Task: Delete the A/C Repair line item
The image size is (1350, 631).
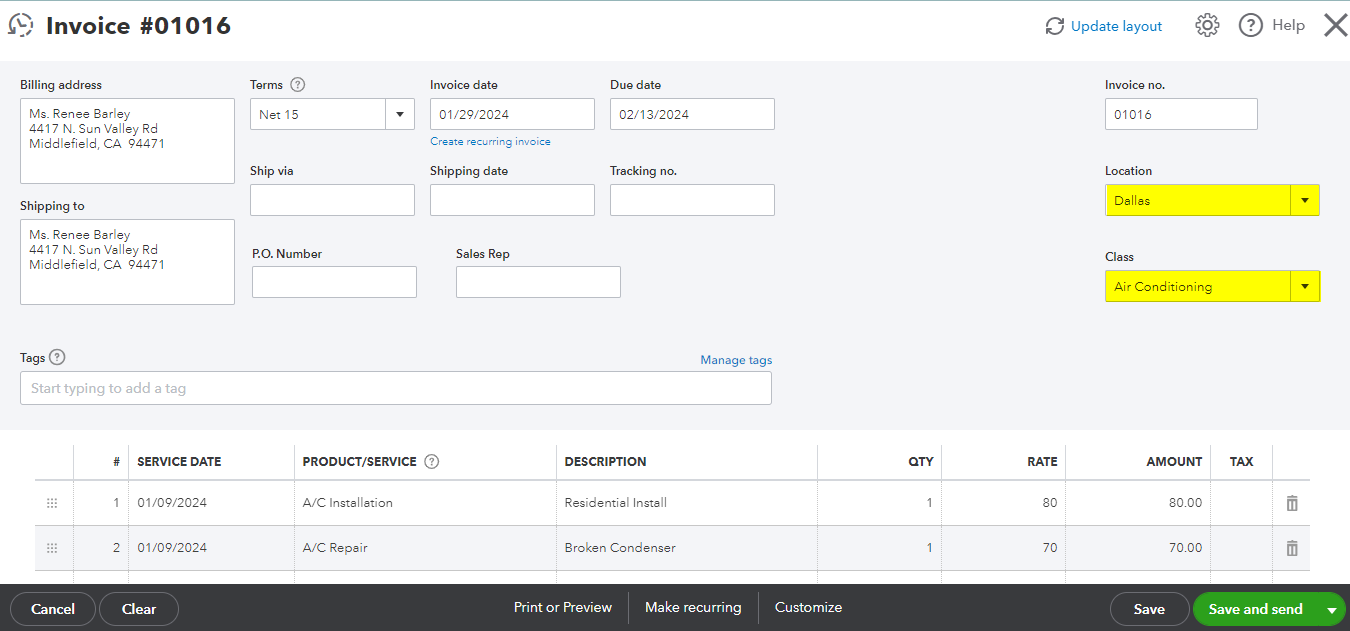Action: (x=1291, y=548)
